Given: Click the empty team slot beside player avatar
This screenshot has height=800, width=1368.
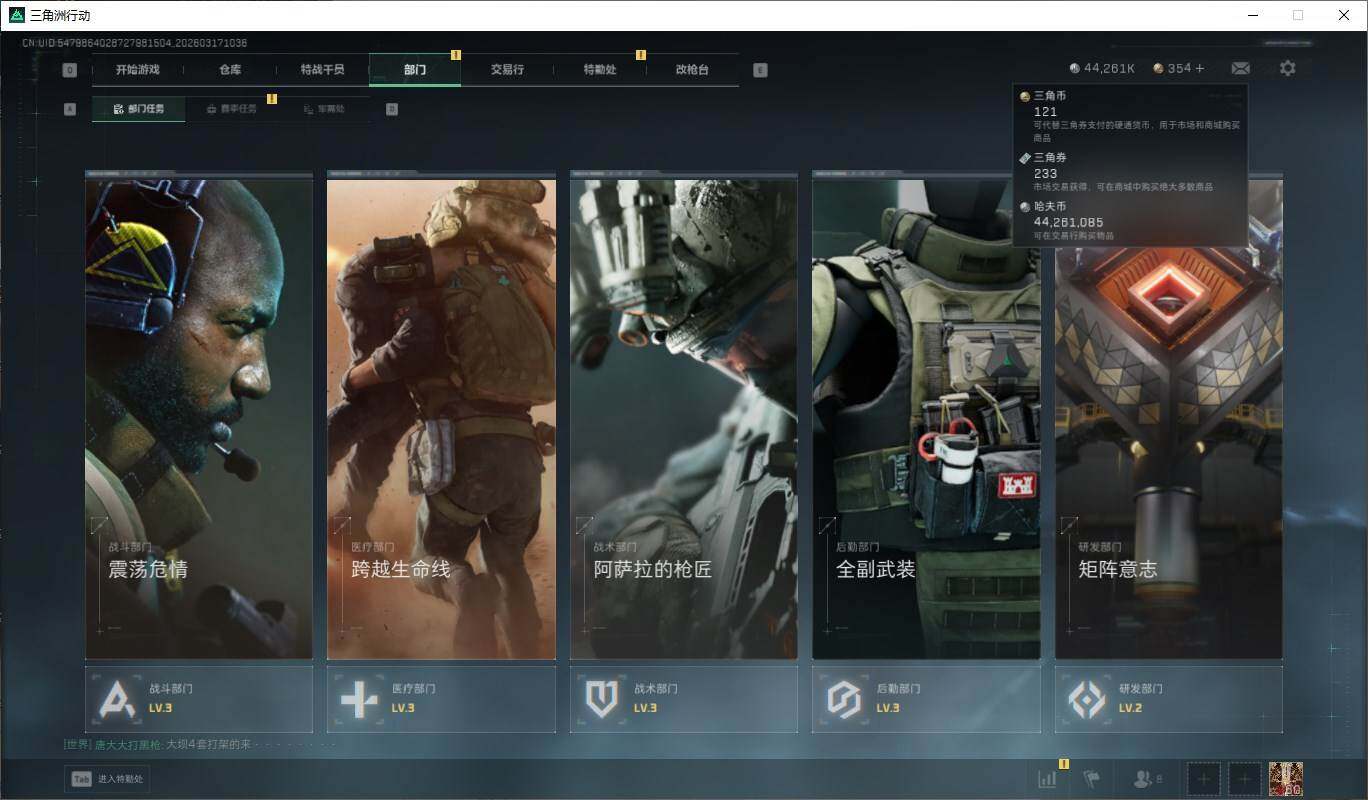Looking at the screenshot, I should click(1244, 778).
